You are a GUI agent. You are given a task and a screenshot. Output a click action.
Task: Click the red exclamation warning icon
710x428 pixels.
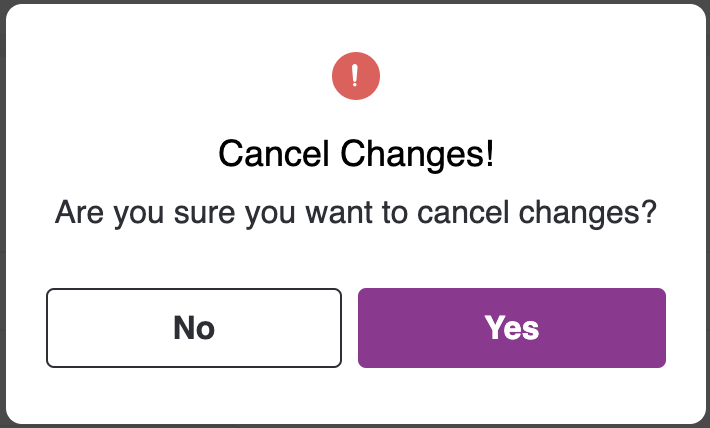point(356,76)
